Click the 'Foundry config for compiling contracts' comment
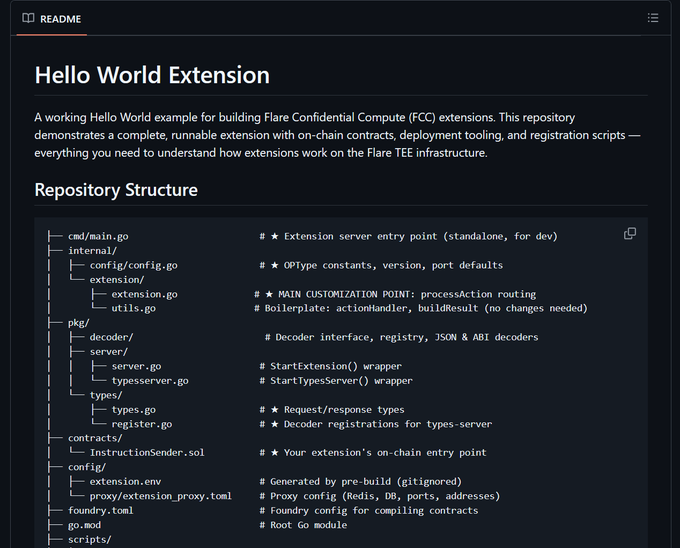Viewport: 680px width, 548px height. tap(369, 510)
